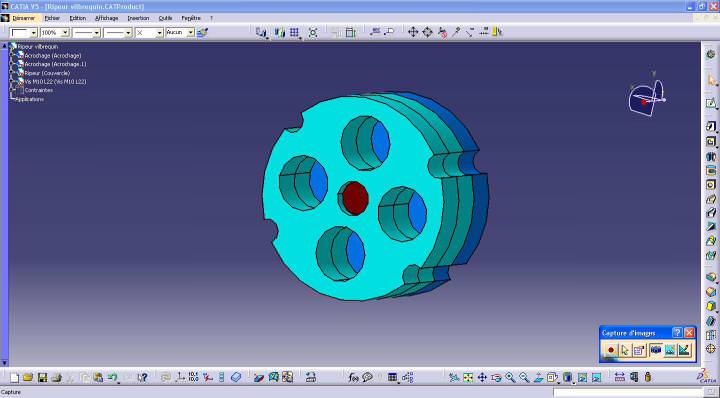Click the help button of Capture d'images
This screenshot has height=398, width=720.
pyautogui.click(x=677, y=332)
